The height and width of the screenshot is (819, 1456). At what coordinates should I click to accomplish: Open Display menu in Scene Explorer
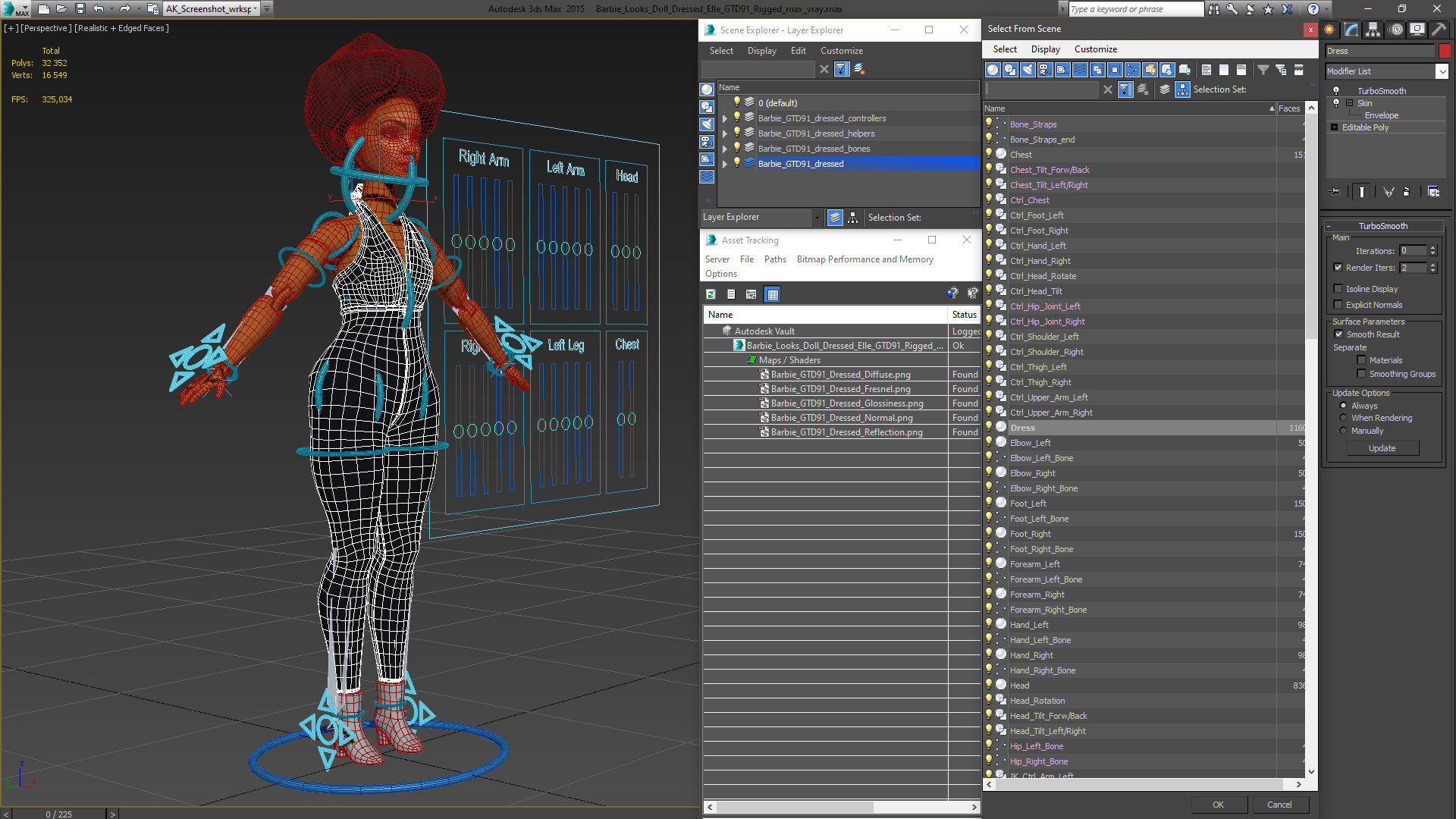click(x=761, y=51)
